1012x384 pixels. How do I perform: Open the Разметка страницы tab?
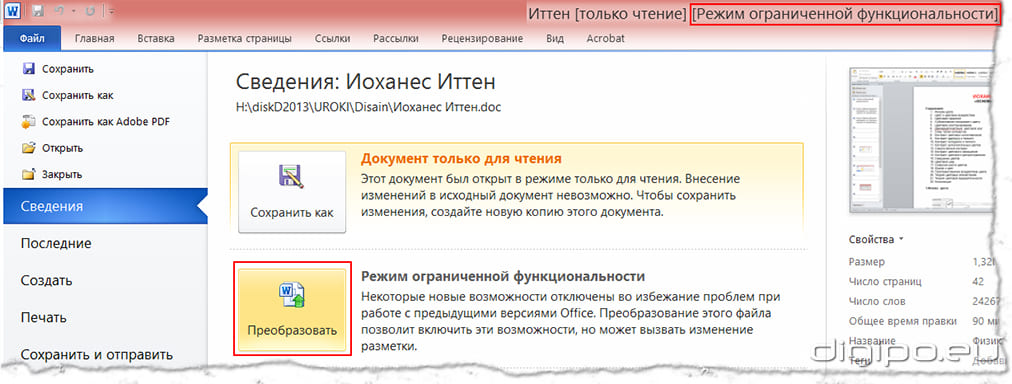tap(245, 39)
